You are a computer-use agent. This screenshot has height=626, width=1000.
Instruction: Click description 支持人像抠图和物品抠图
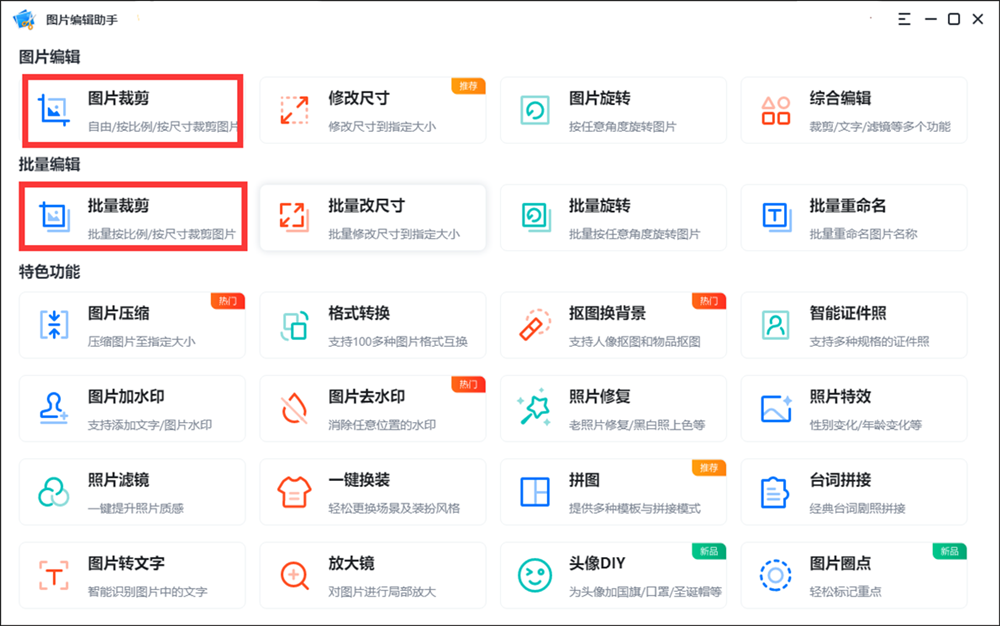[x=635, y=342]
